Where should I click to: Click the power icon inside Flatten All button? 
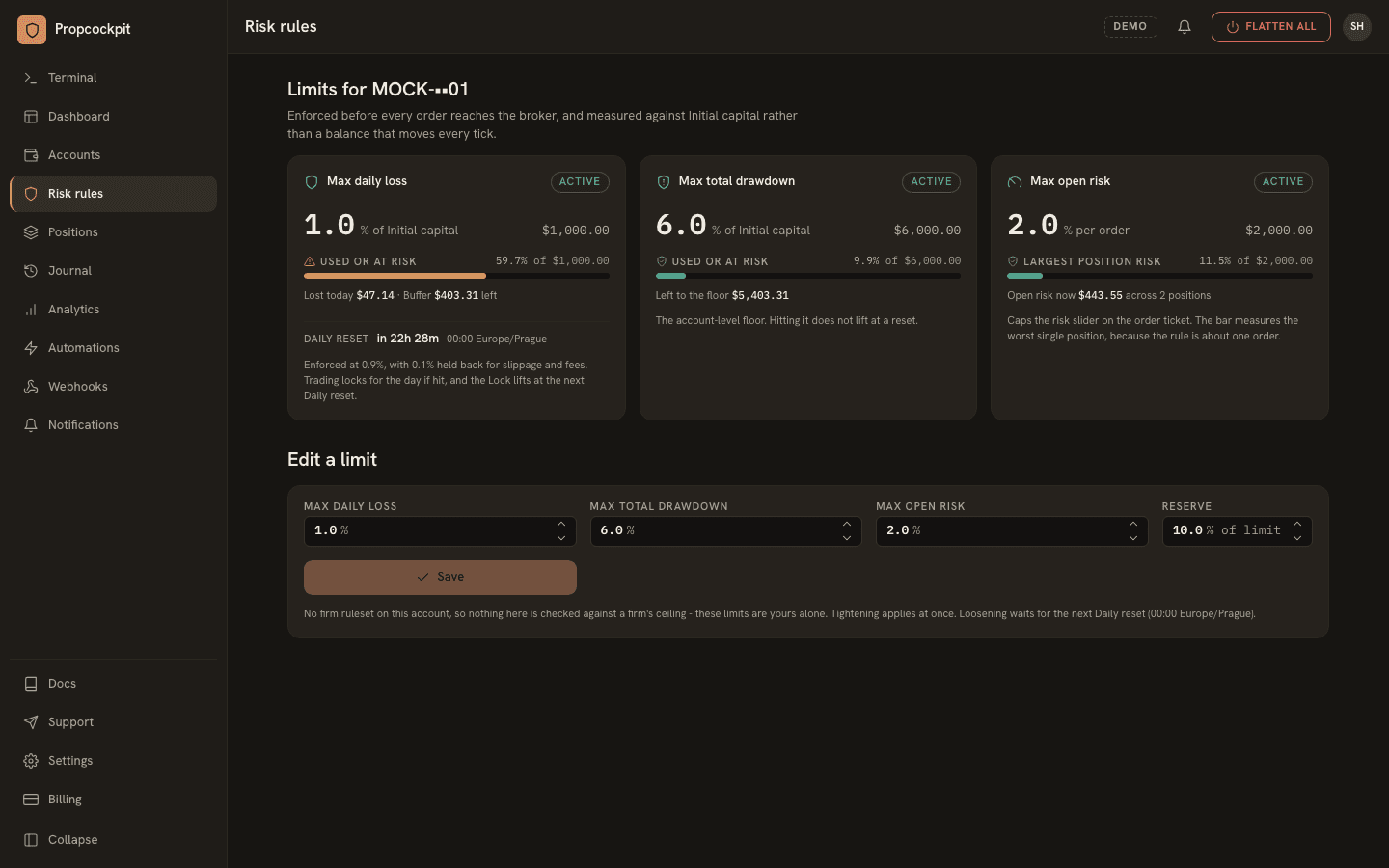1233,27
